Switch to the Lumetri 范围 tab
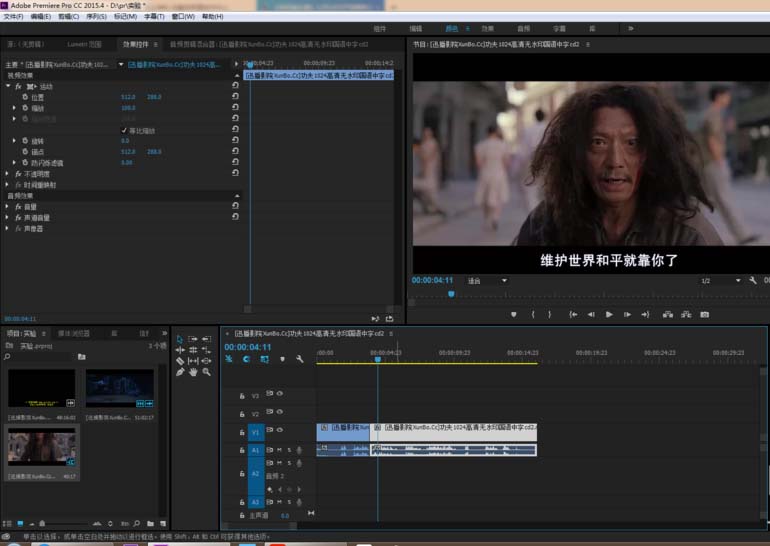 point(82,45)
